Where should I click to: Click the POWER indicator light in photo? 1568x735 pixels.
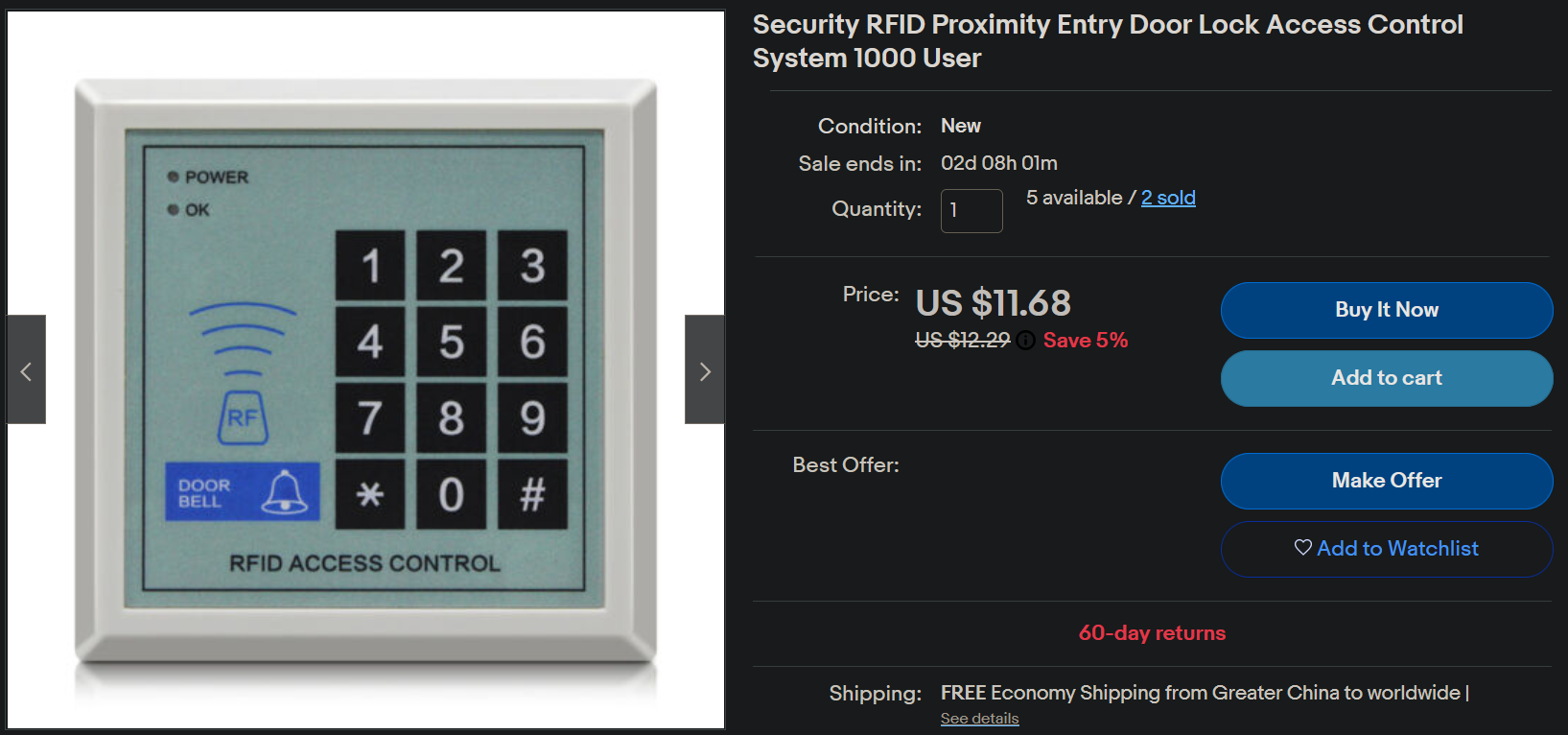tap(174, 177)
